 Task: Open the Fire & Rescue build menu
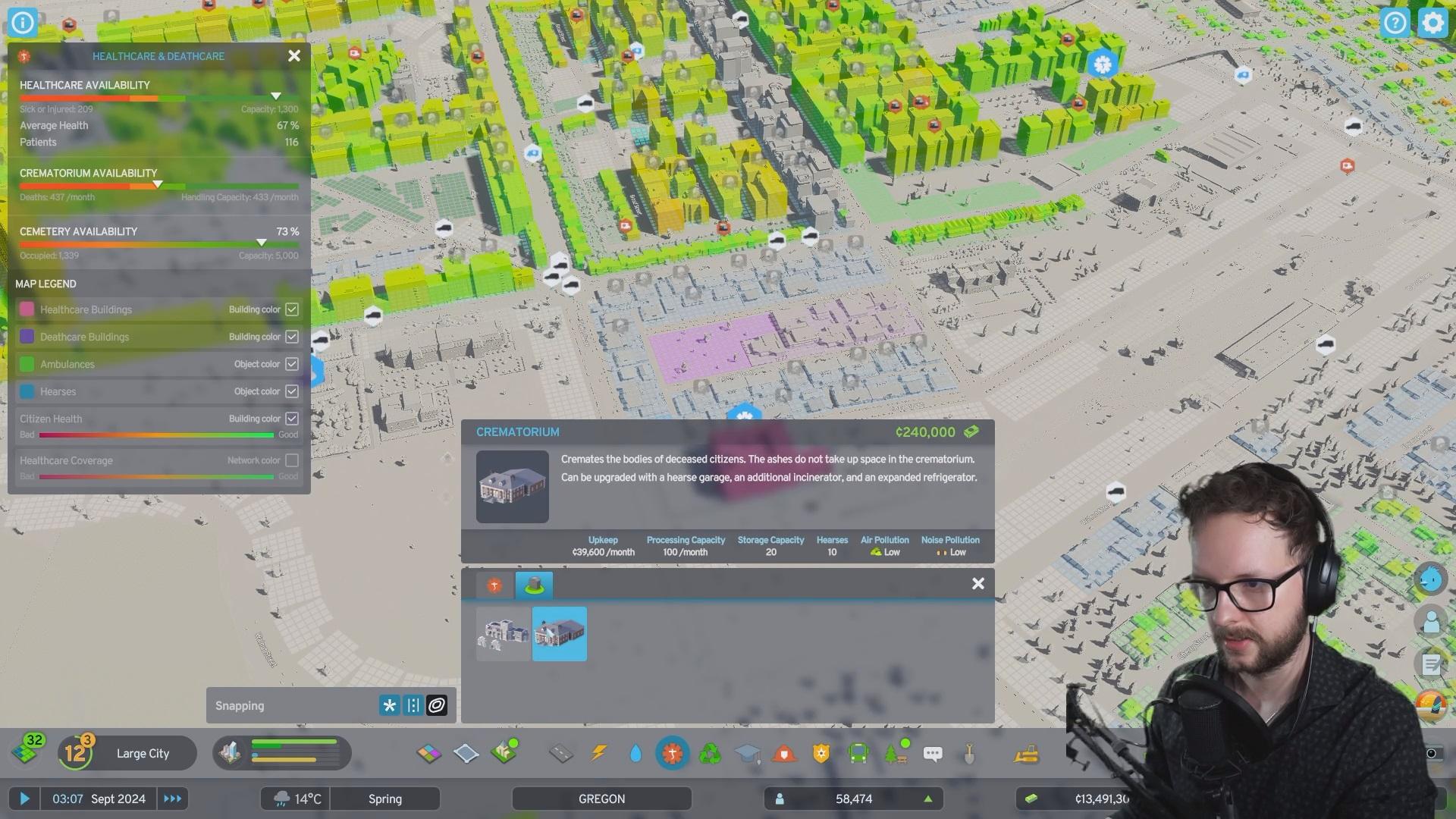click(784, 754)
